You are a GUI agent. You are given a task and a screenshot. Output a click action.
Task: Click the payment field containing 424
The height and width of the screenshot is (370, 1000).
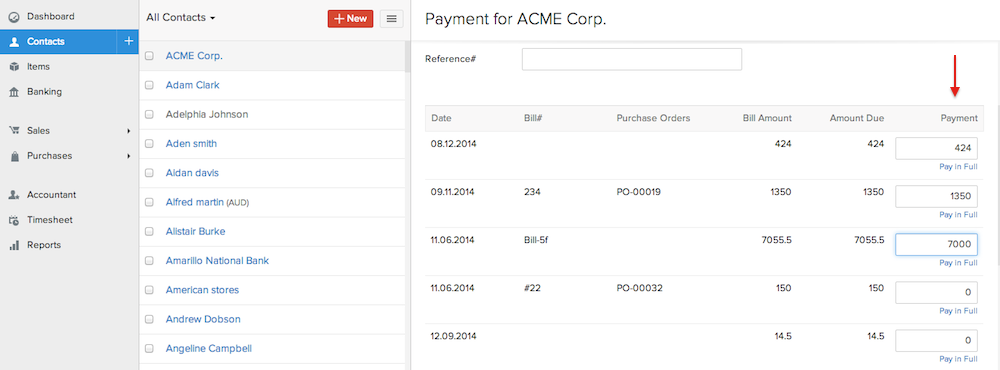(936, 149)
